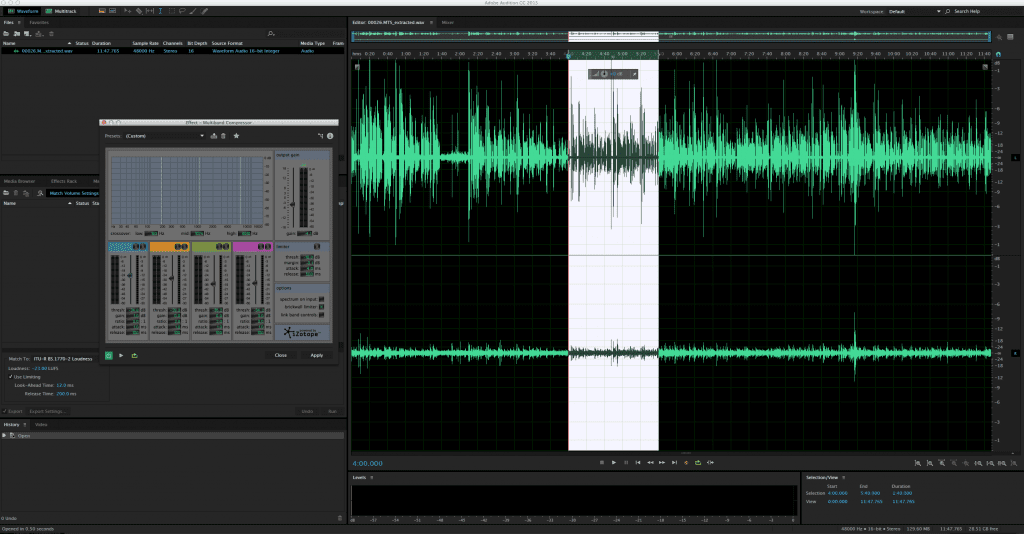Click the Record button in transport
The width and height of the screenshot is (1024, 534).
click(x=686, y=462)
